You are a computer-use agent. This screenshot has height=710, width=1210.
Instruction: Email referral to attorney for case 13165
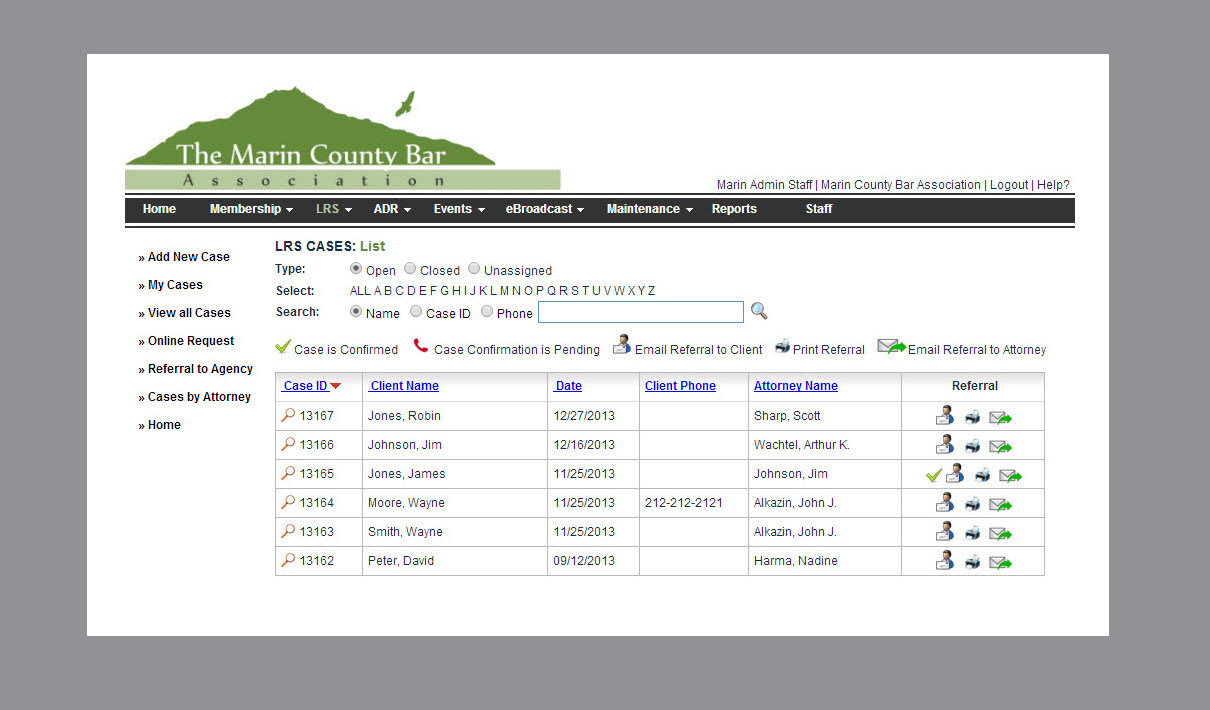pos(1010,476)
